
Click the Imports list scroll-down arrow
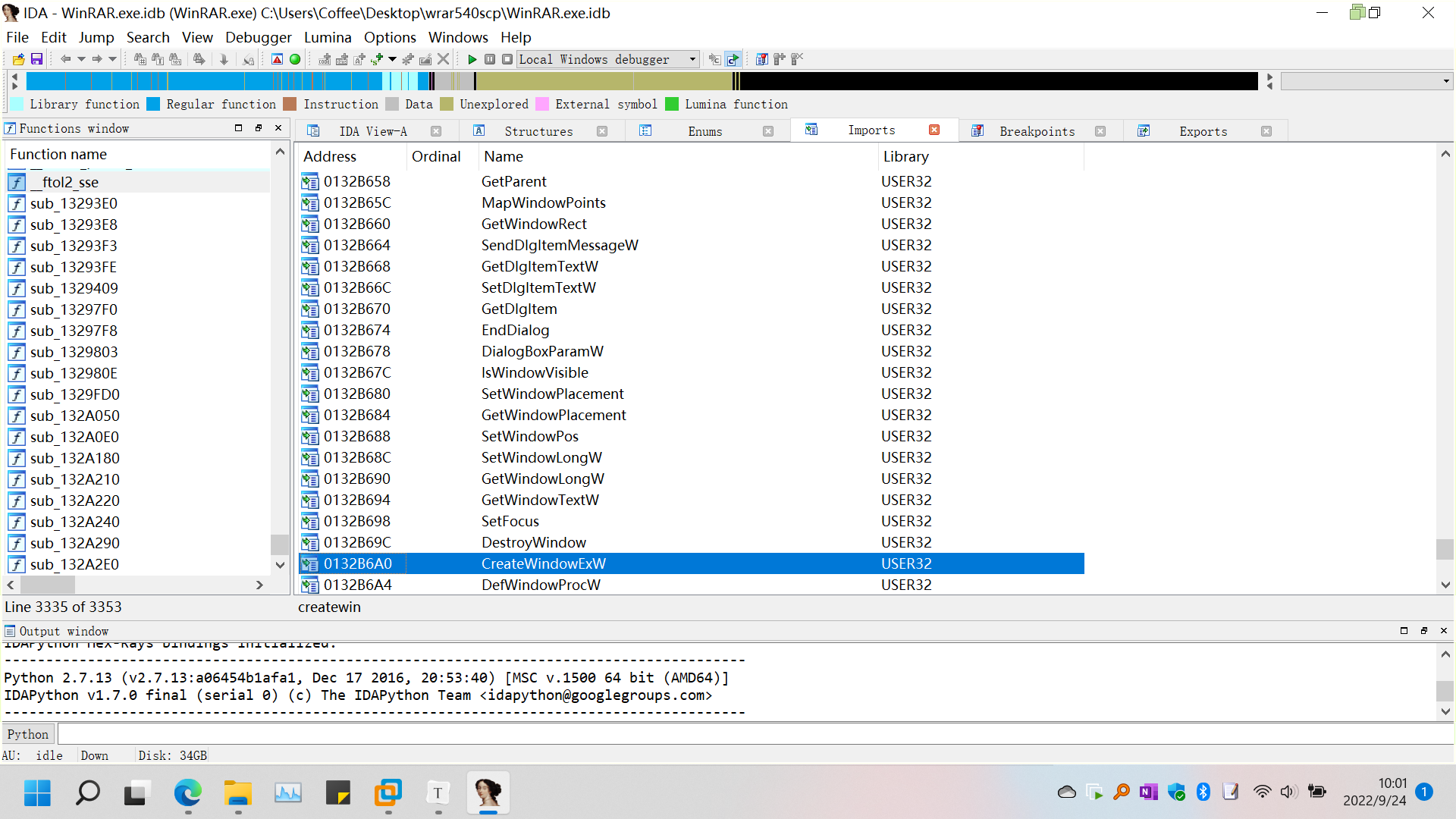click(1445, 585)
